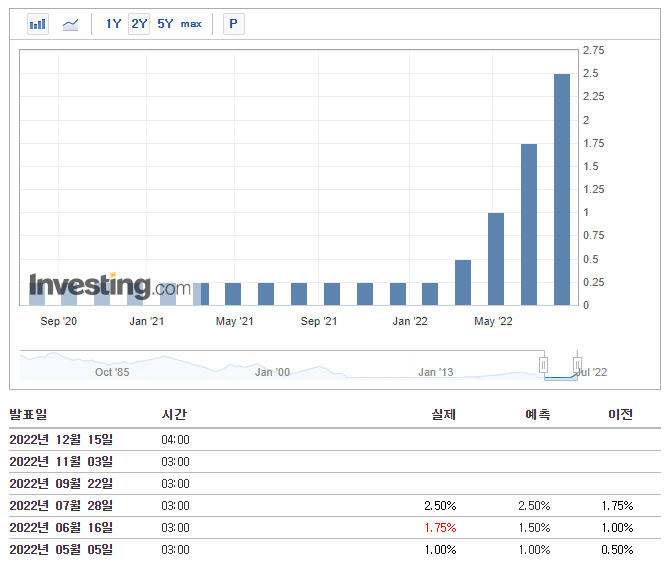The height and width of the screenshot is (568, 668).
Task: Select the max time range
Action: pos(191,24)
